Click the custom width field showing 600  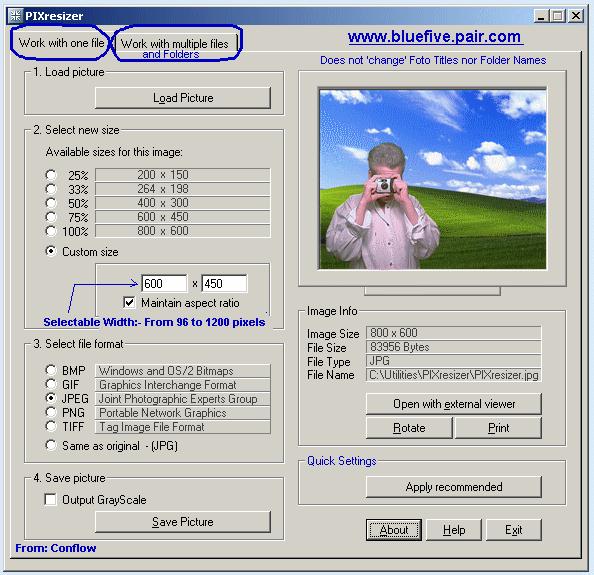coord(164,283)
